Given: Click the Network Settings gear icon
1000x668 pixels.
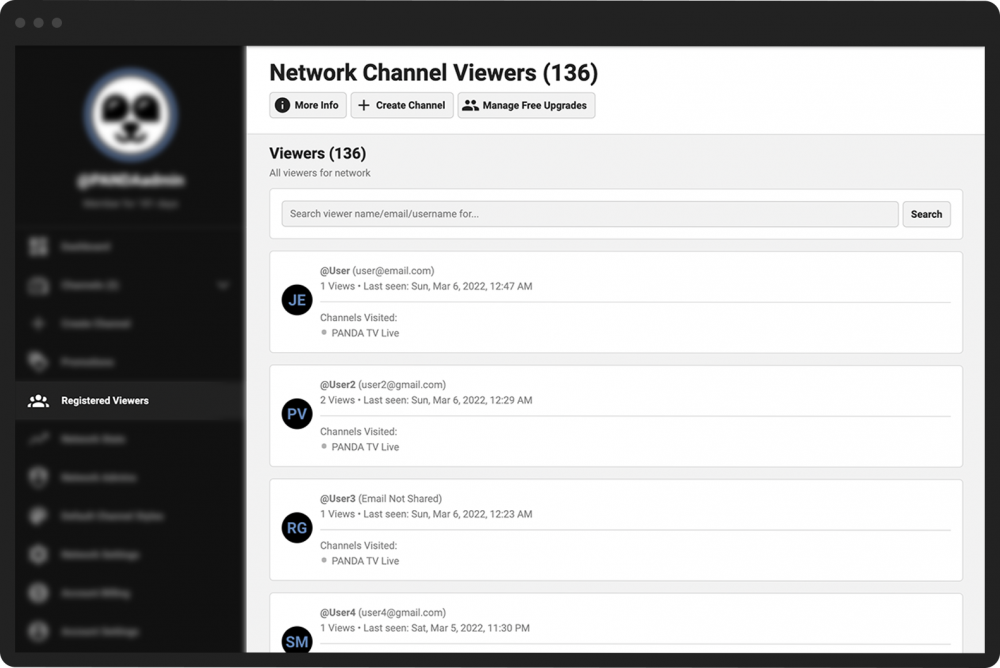Looking at the screenshot, I should click(x=38, y=555).
